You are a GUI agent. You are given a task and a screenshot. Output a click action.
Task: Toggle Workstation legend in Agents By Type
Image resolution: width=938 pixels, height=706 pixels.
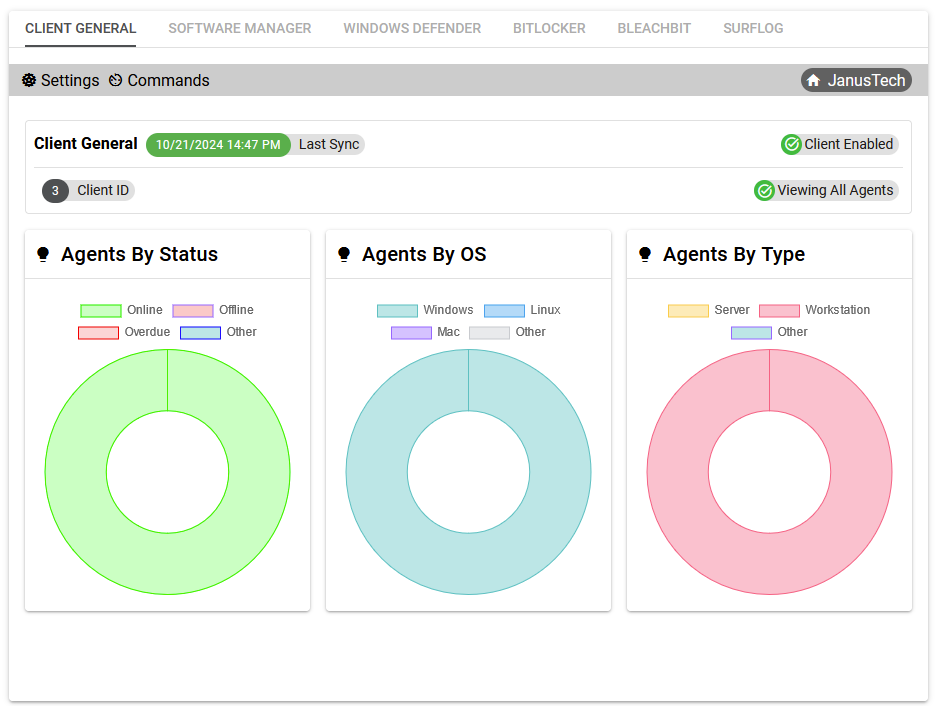coord(814,310)
